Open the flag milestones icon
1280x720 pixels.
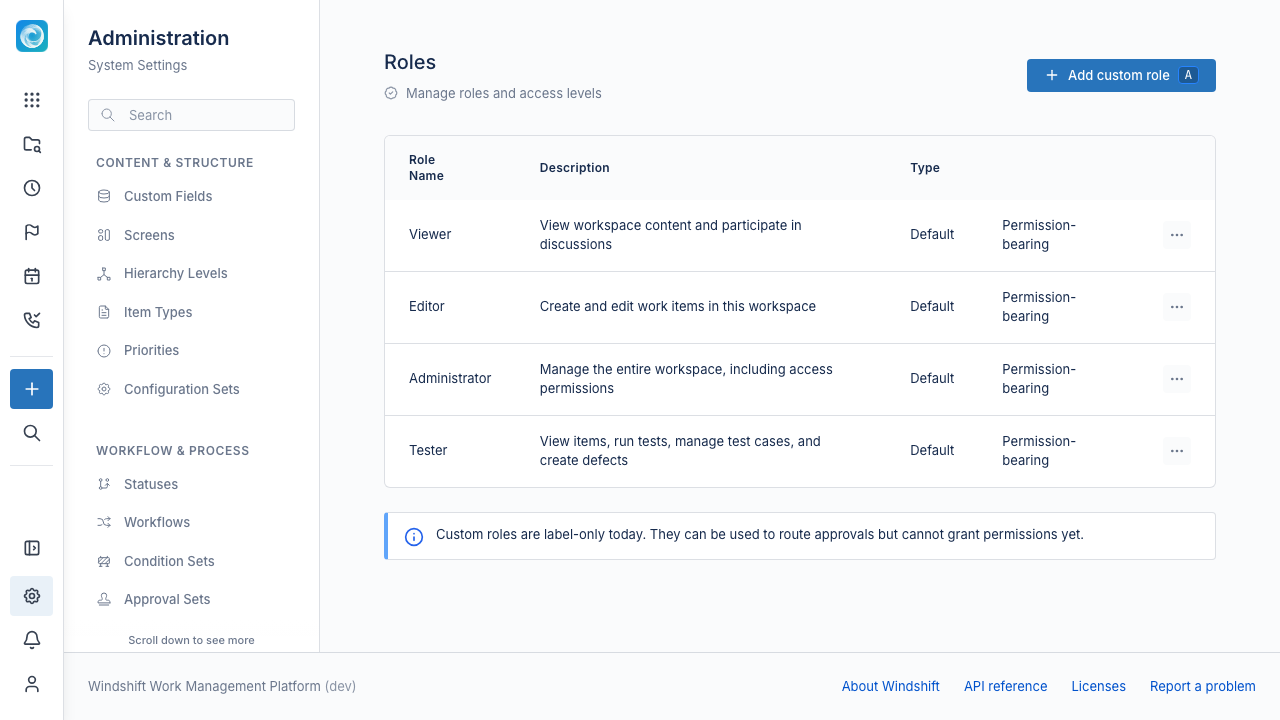32,232
